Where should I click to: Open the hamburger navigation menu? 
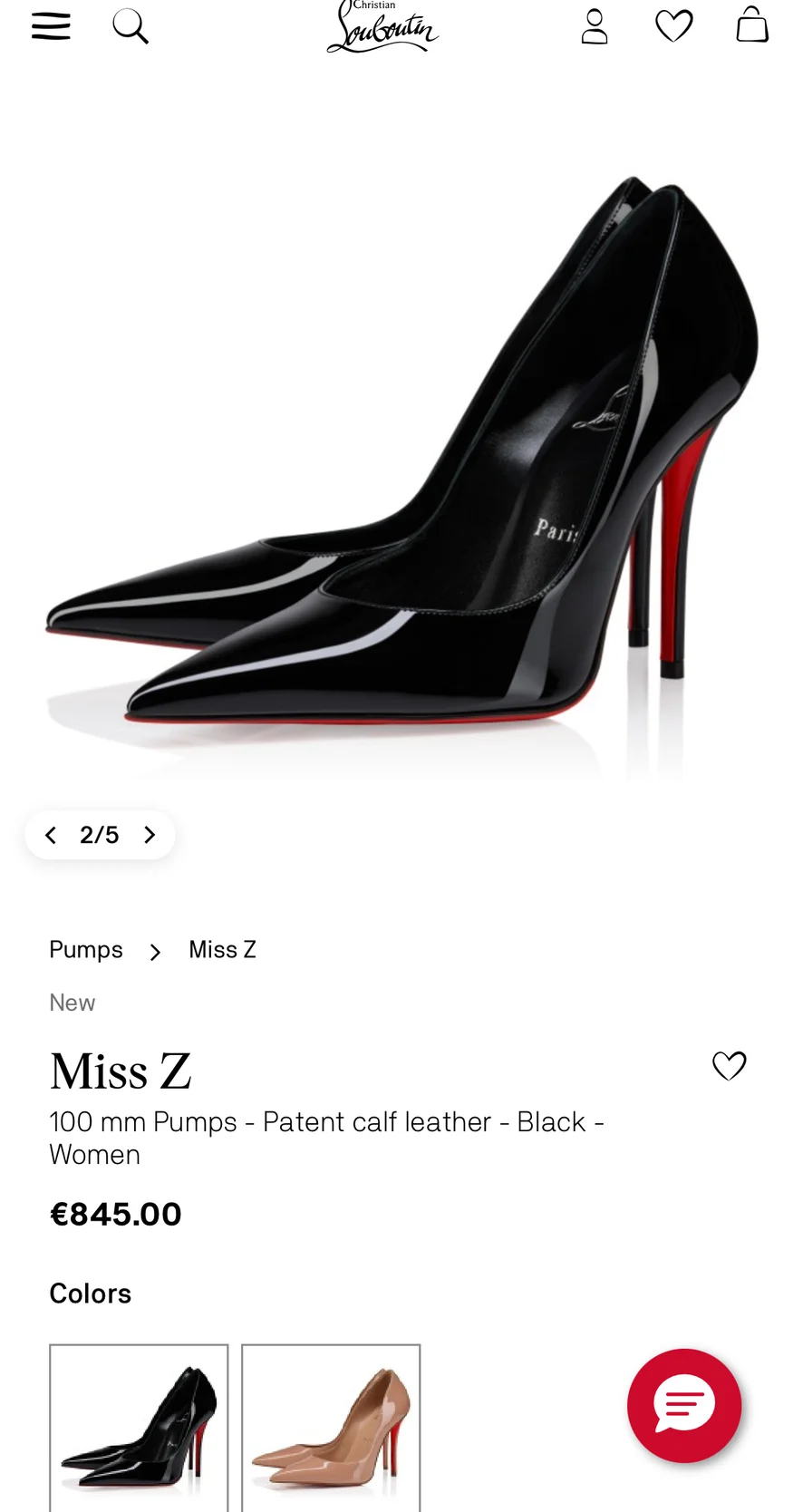point(51,26)
